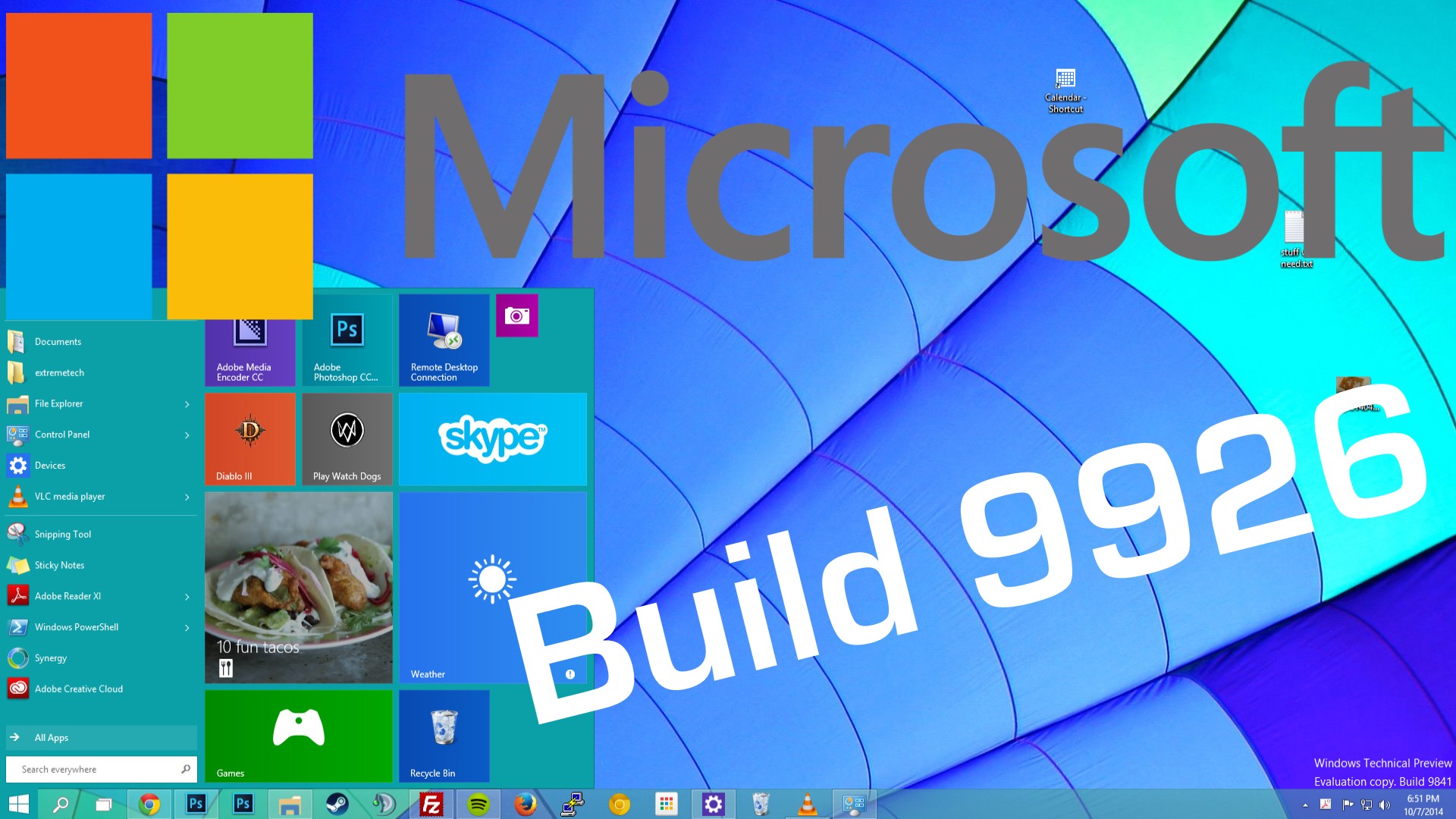
Task: Open Google Chrome from taskbar
Action: [x=149, y=804]
